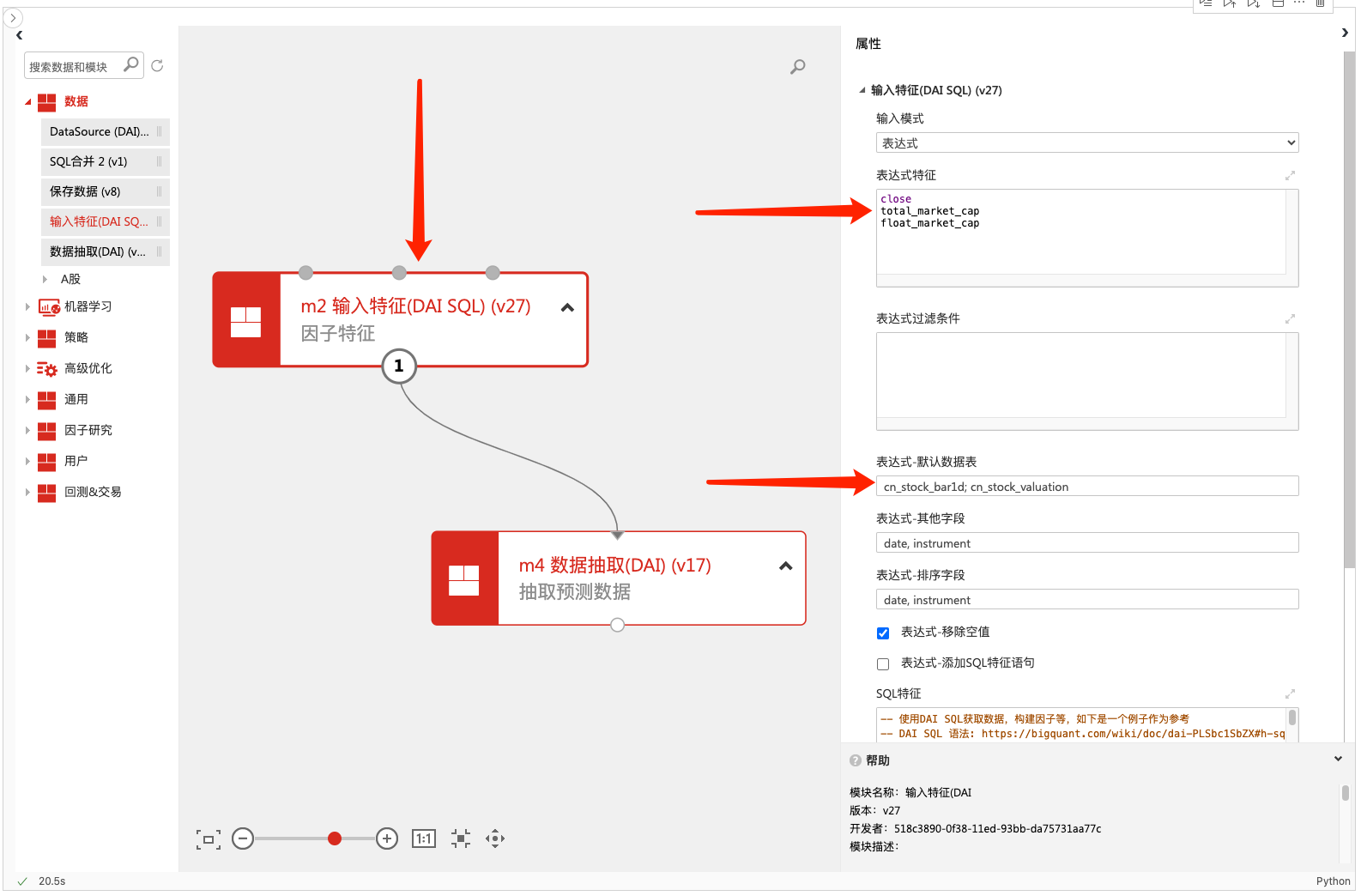
Task: Expand the 机器学习 category
Action: (x=27, y=306)
